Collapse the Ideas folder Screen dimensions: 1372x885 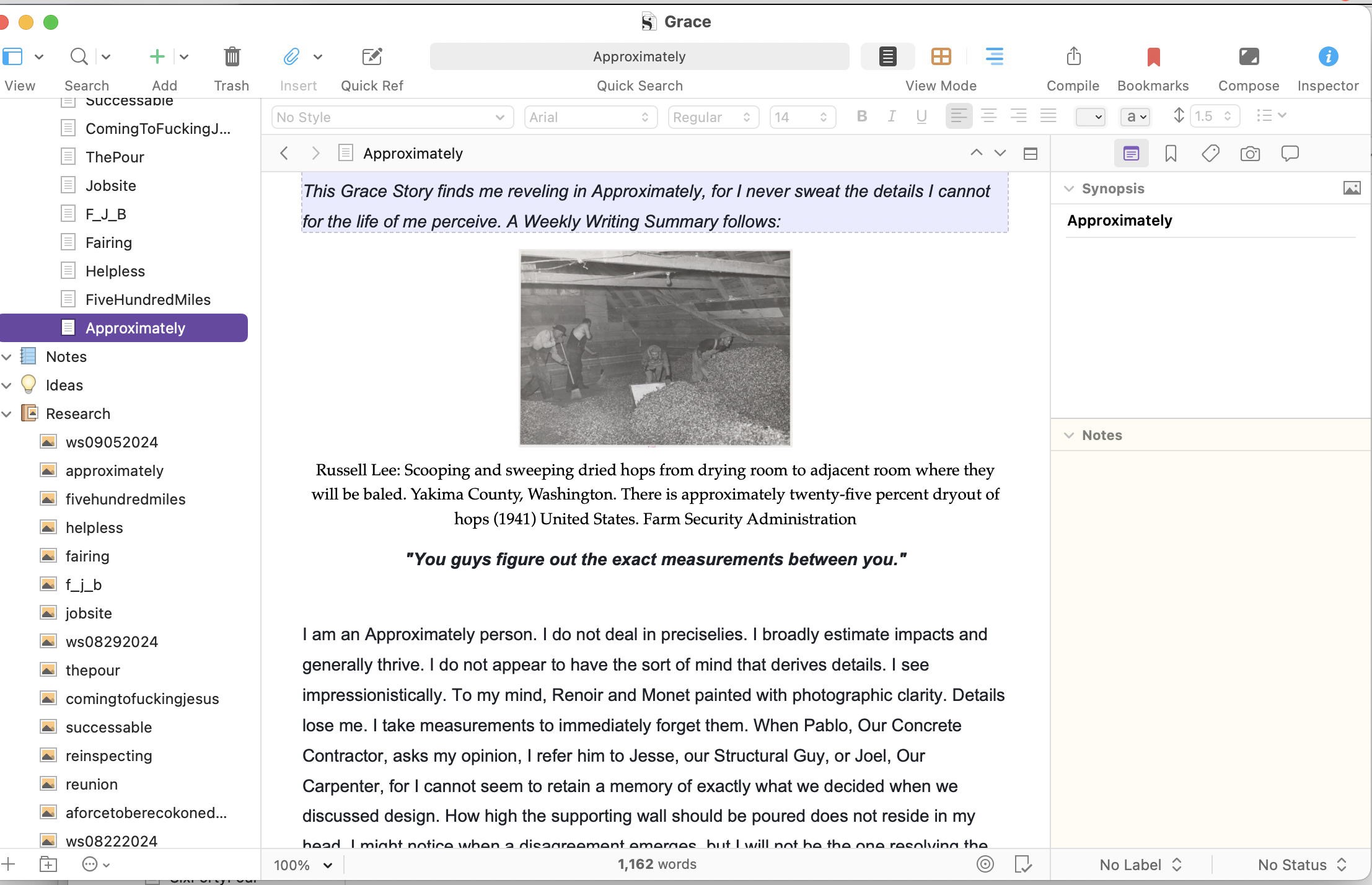(x=7, y=385)
